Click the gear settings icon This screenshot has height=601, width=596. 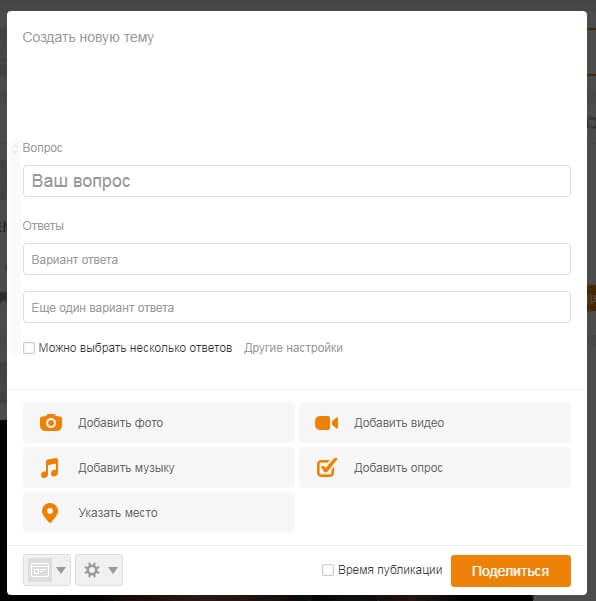pos(92,570)
